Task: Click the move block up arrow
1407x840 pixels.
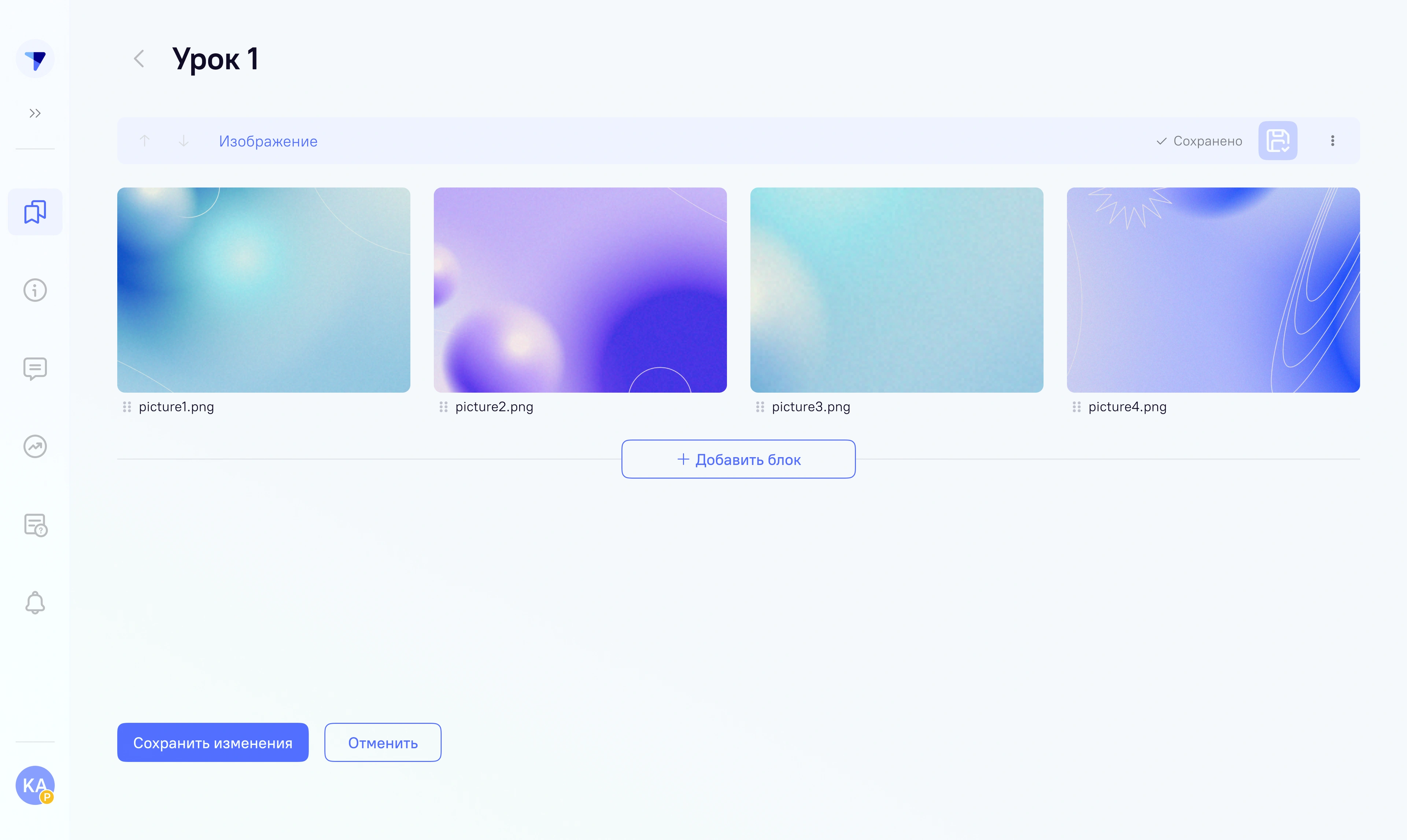Action: pyautogui.click(x=145, y=140)
